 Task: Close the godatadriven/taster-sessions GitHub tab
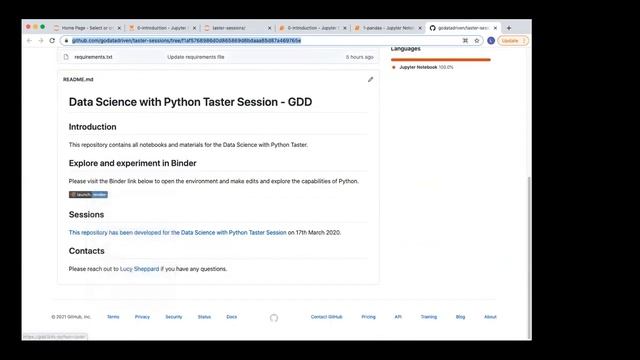coord(496,28)
